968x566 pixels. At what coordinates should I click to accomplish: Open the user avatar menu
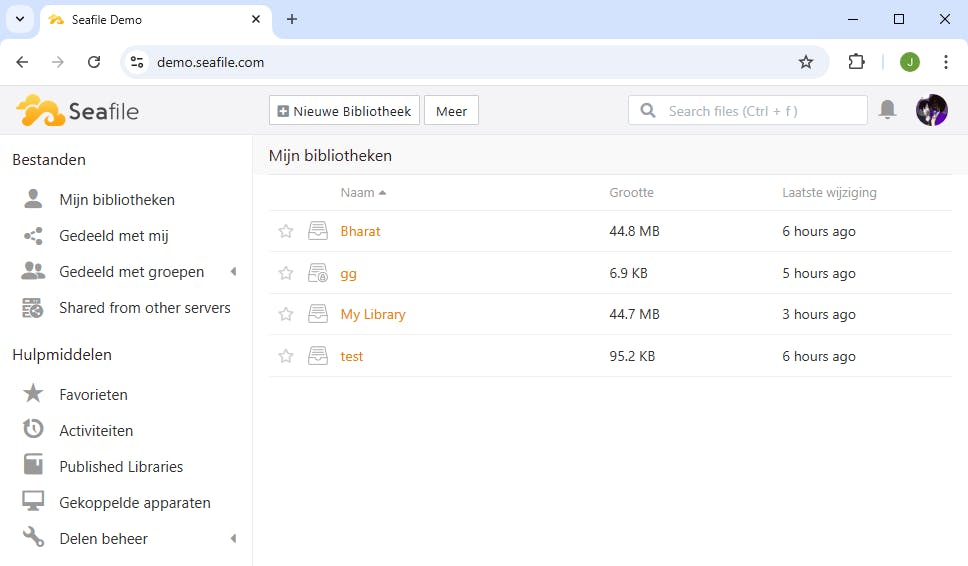(x=931, y=110)
